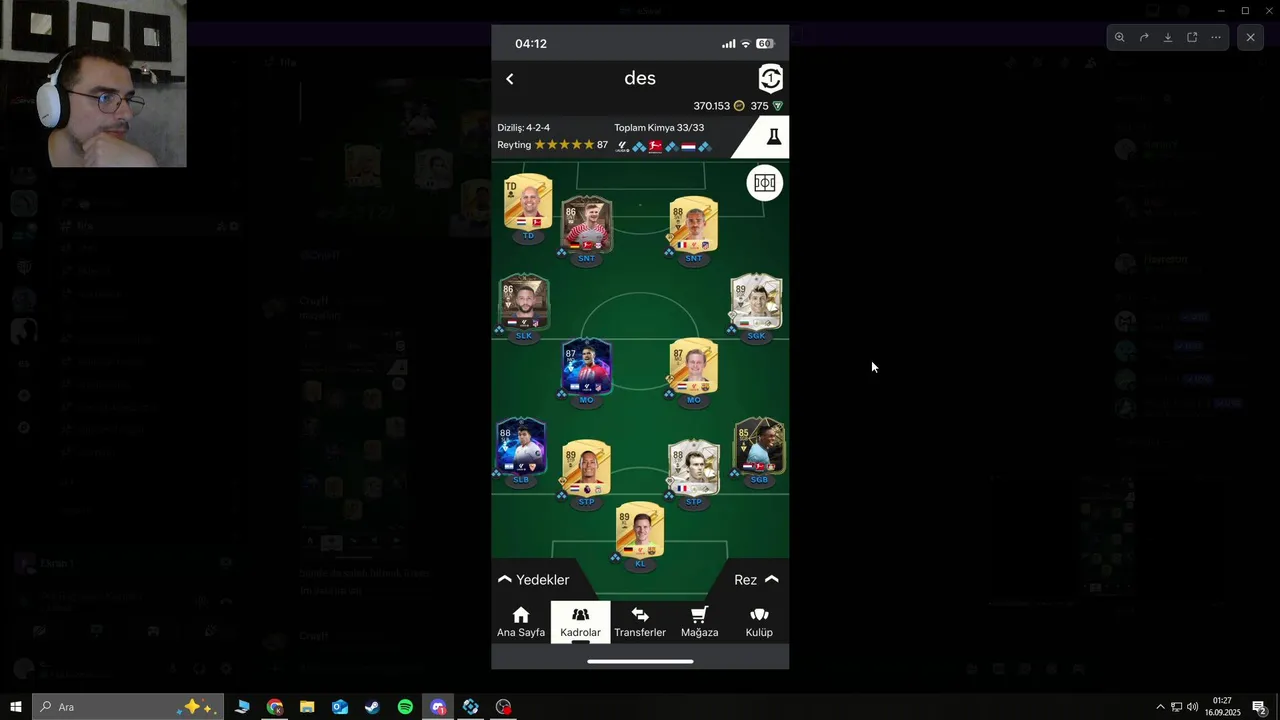This screenshot has width=1280, height=720.
Task: Open the Transferler tab
Action: (640, 622)
